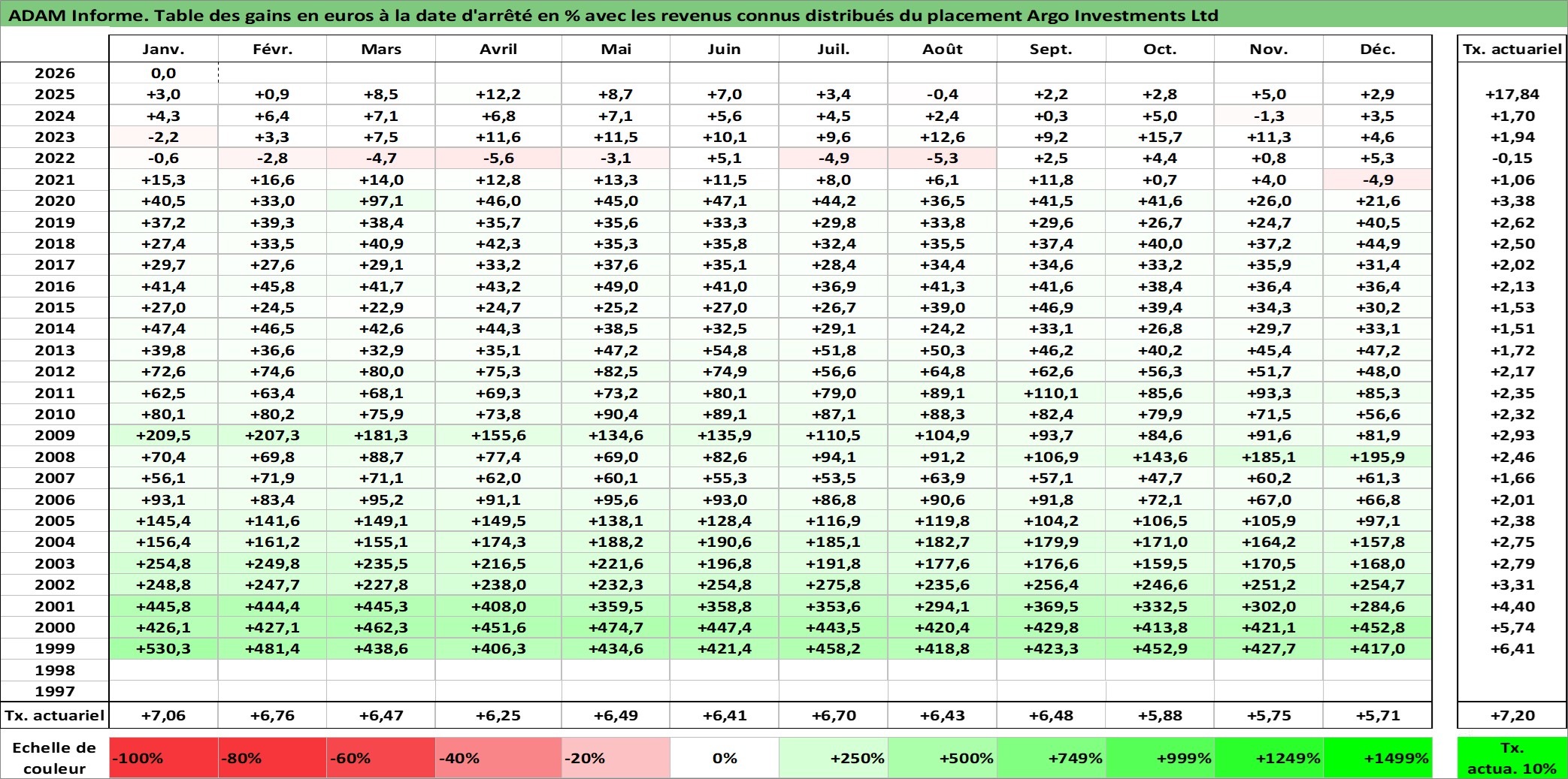Click the +250% light green swatch
Viewport: 1568px width, 779px height.
[x=834, y=758]
